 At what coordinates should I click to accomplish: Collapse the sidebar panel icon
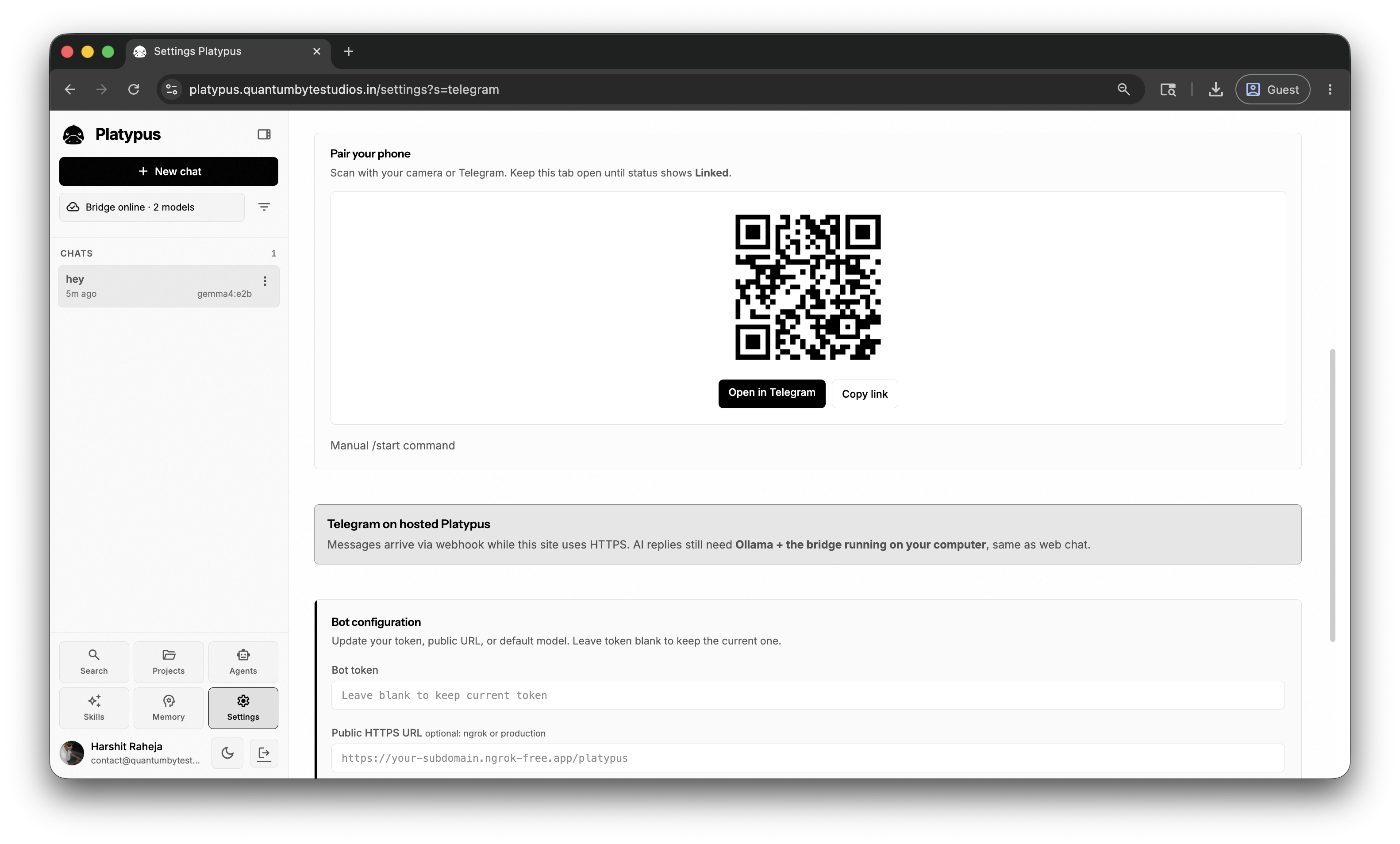pyautogui.click(x=264, y=134)
